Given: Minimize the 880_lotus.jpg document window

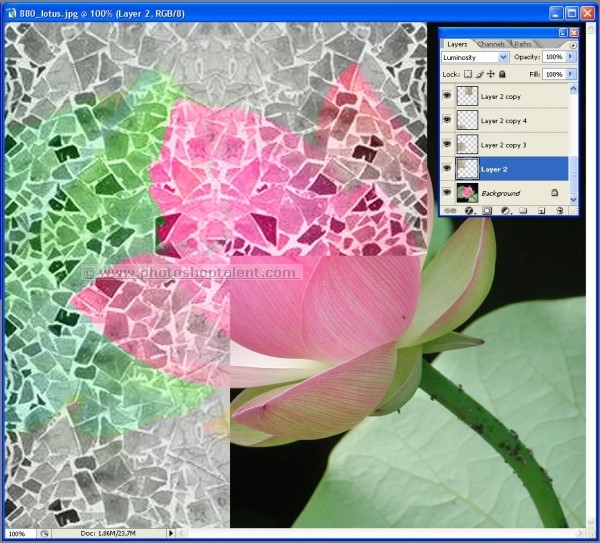Looking at the screenshot, I should click(556, 13).
